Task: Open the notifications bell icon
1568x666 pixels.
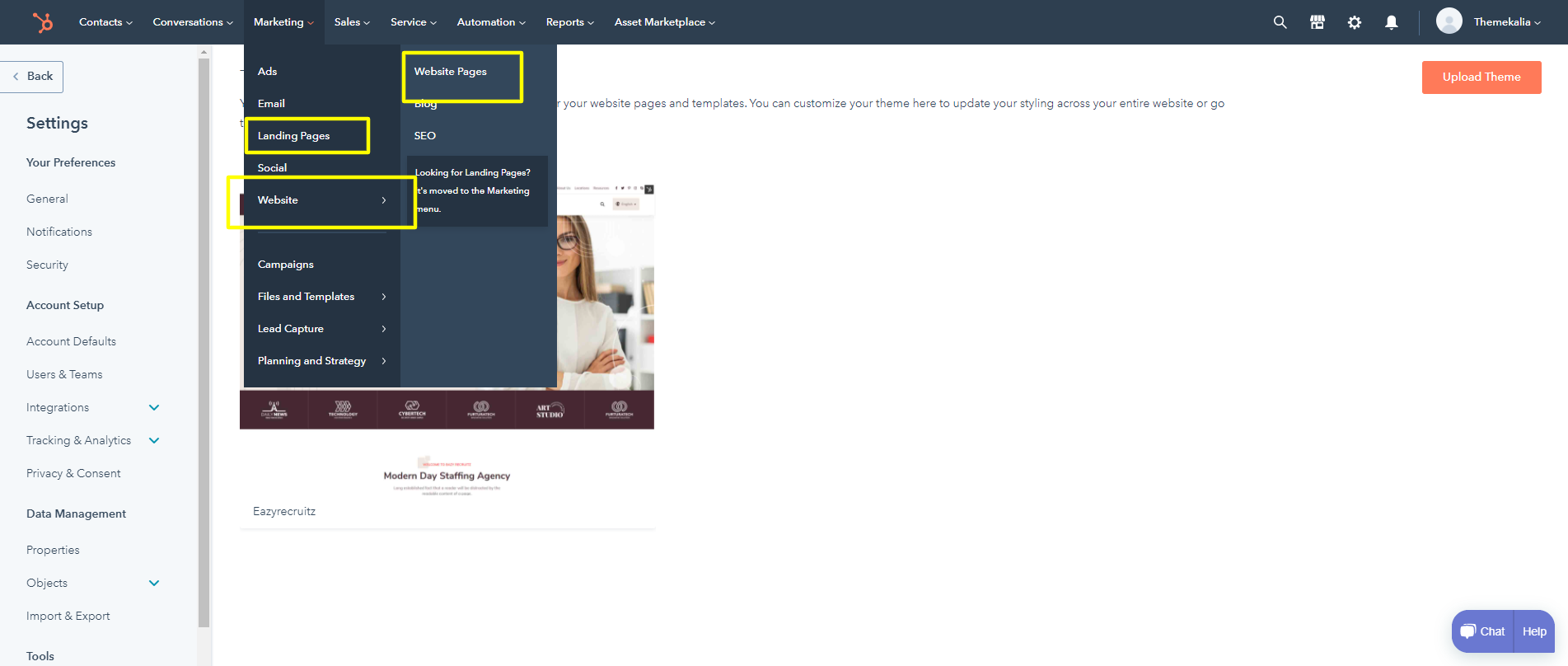Action: click(1391, 22)
